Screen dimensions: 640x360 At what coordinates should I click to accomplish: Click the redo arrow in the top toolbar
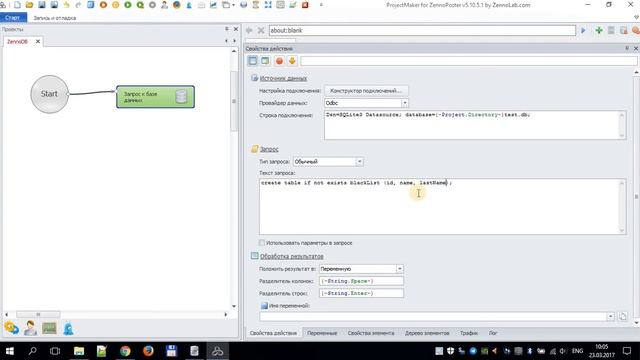click(x=78, y=5)
